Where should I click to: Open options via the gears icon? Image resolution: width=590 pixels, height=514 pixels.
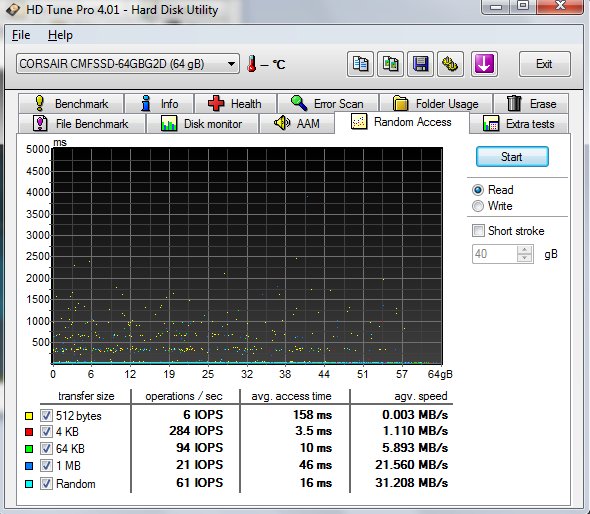pos(450,64)
